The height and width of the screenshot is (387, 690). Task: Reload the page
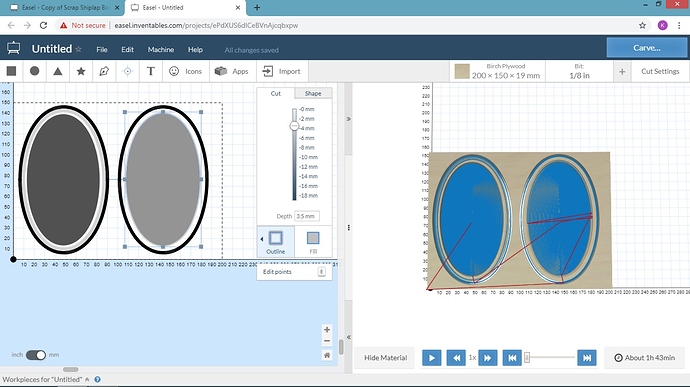click(x=43, y=26)
